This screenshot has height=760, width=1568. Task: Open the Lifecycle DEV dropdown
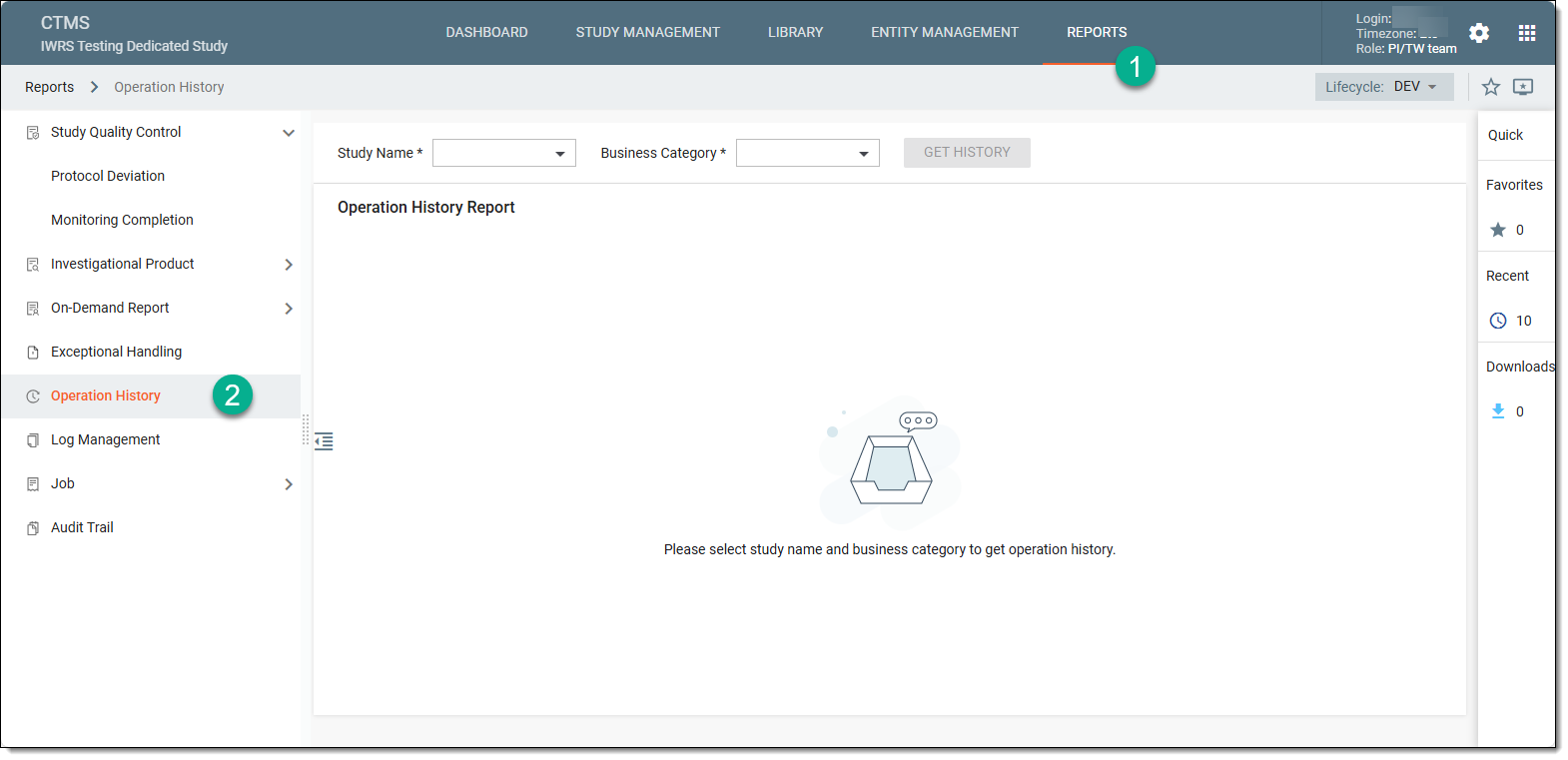1384,87
